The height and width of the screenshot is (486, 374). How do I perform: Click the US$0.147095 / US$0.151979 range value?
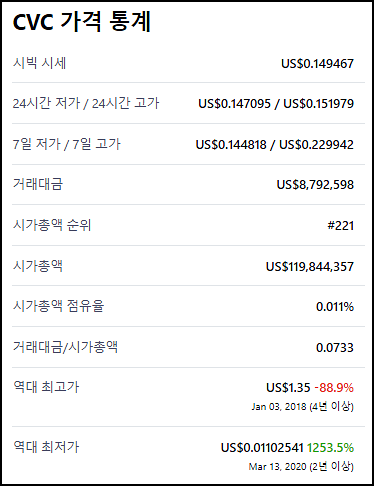276,104
